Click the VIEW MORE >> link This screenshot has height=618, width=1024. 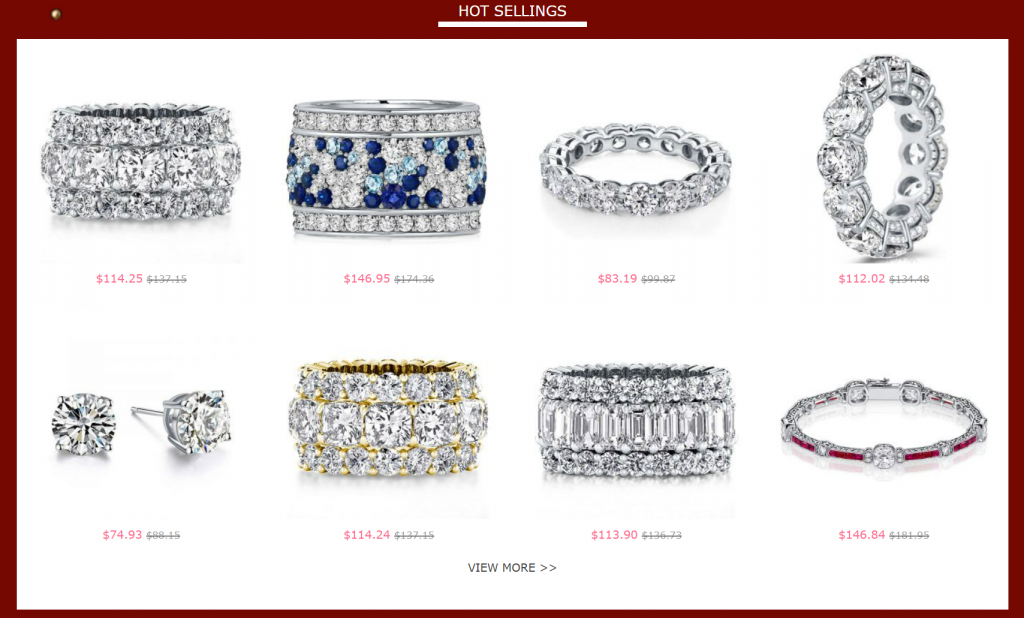point(512,568)
